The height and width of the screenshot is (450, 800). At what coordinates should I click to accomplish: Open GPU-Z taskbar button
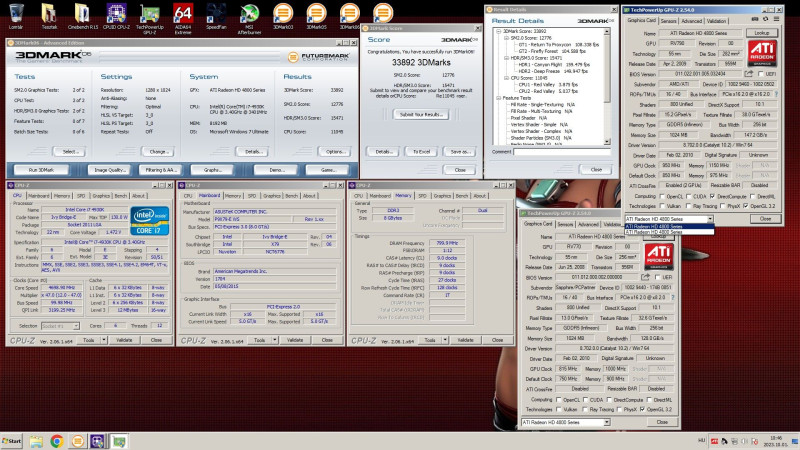[119, 441]
